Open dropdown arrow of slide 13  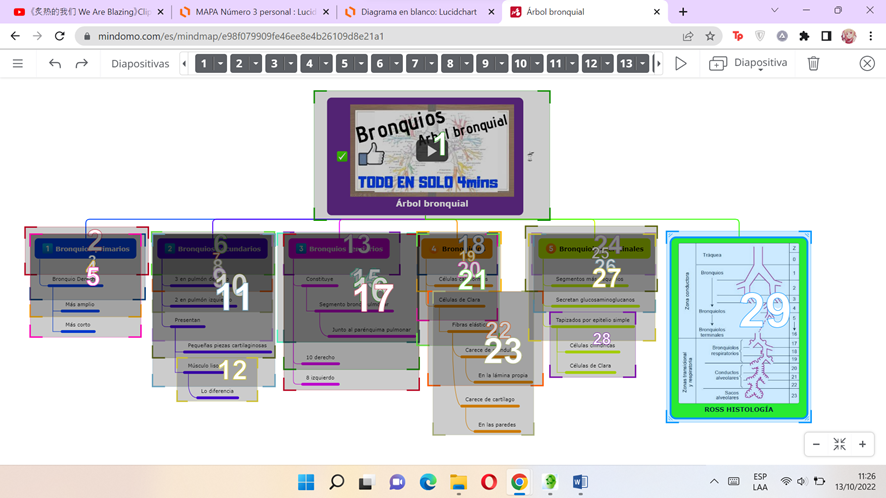click(643, 63)
